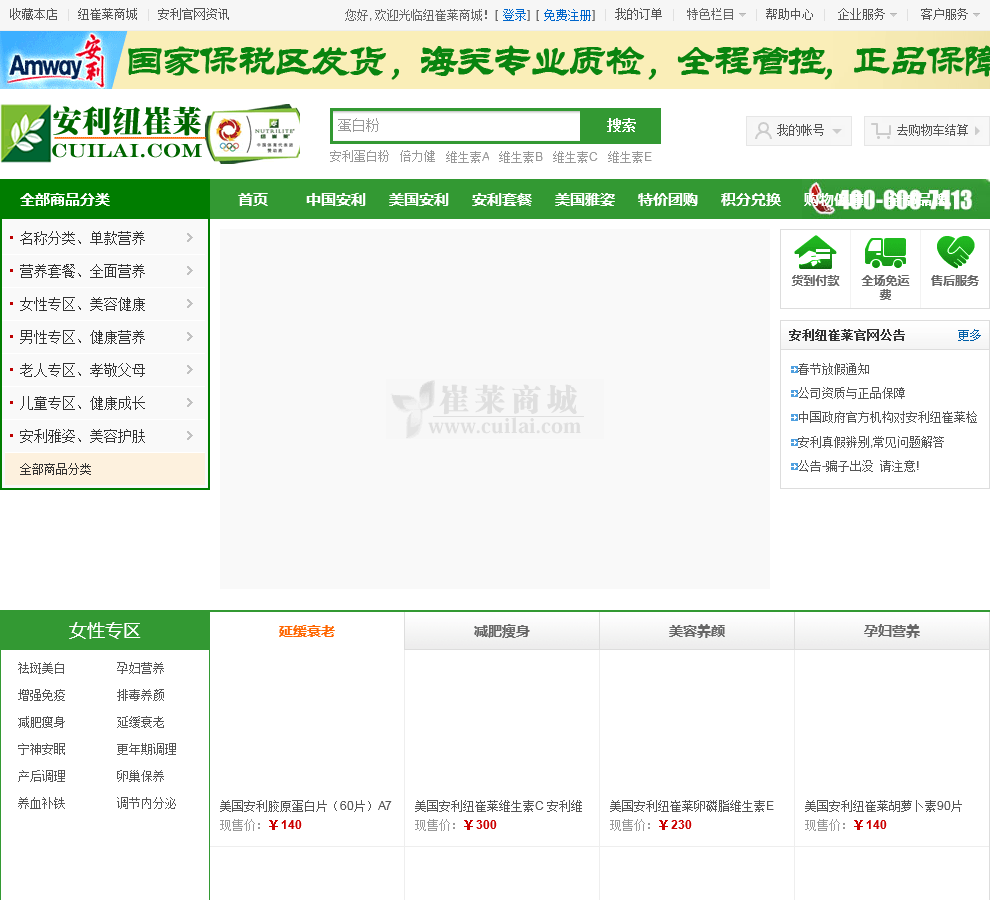
Task: Expand 儿童专区、健康成长 category
Action: 105,402
